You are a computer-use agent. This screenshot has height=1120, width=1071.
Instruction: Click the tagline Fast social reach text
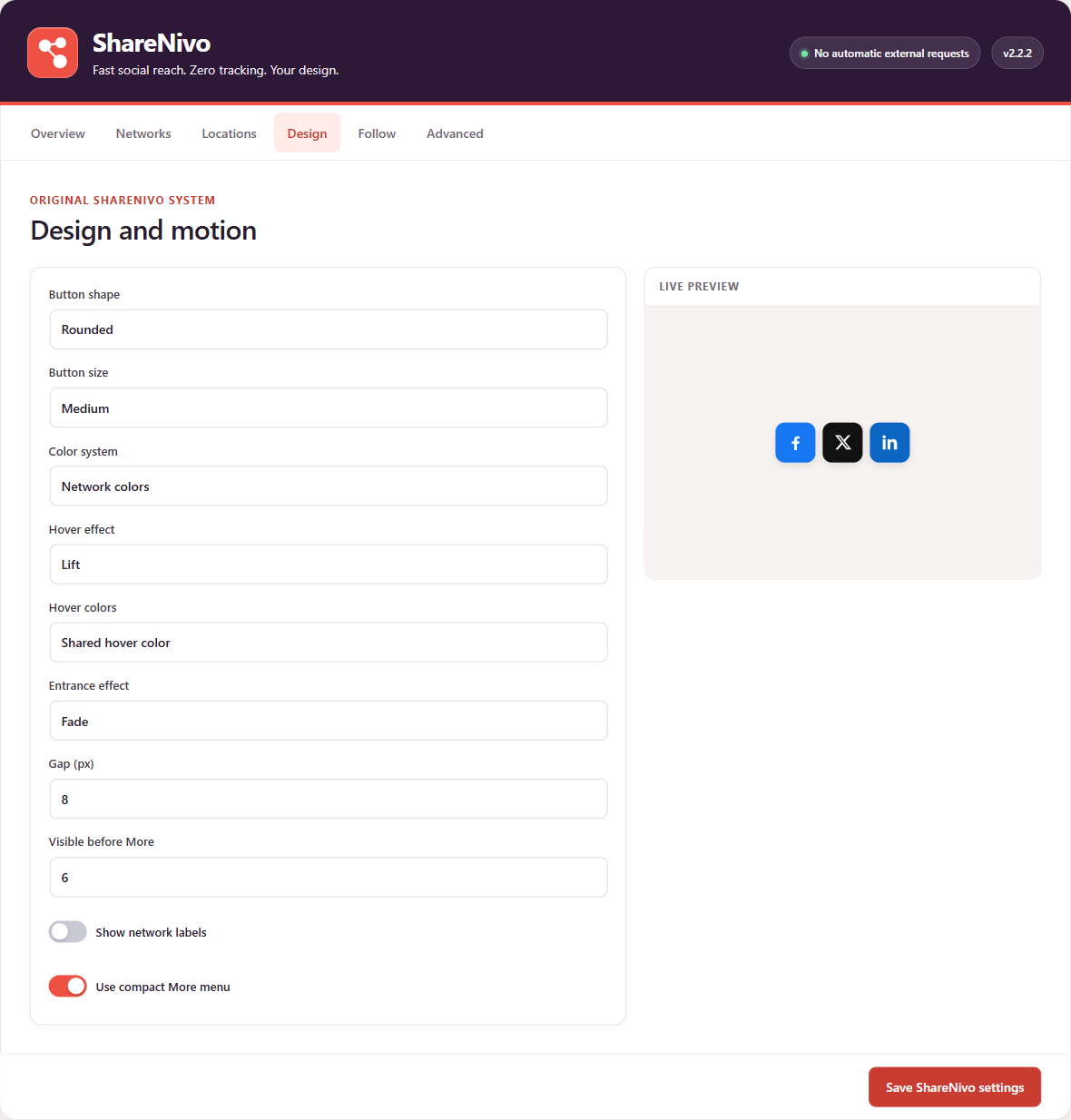pos(215,70)
